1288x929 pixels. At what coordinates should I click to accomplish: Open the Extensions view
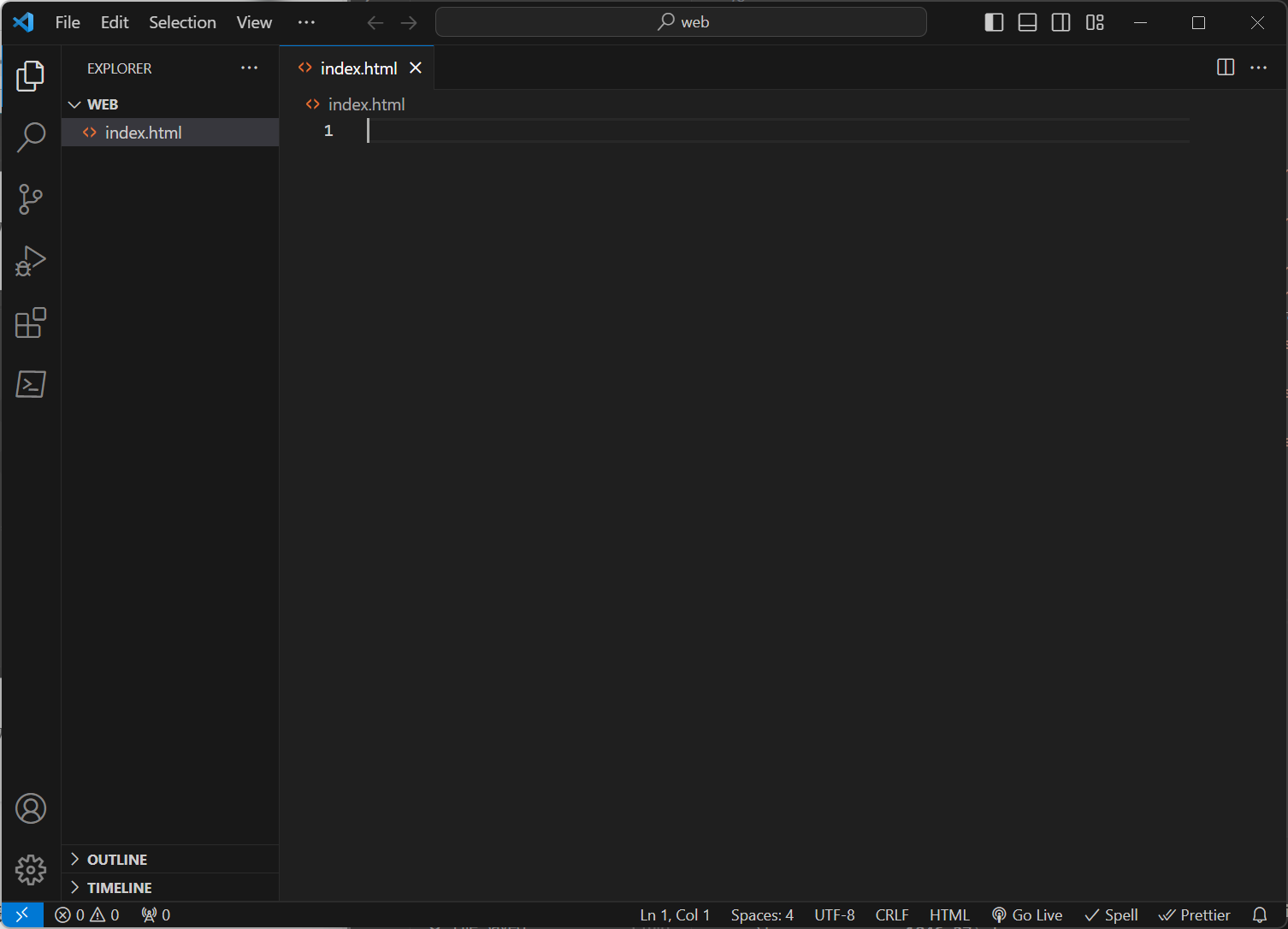tap(31, 322)
